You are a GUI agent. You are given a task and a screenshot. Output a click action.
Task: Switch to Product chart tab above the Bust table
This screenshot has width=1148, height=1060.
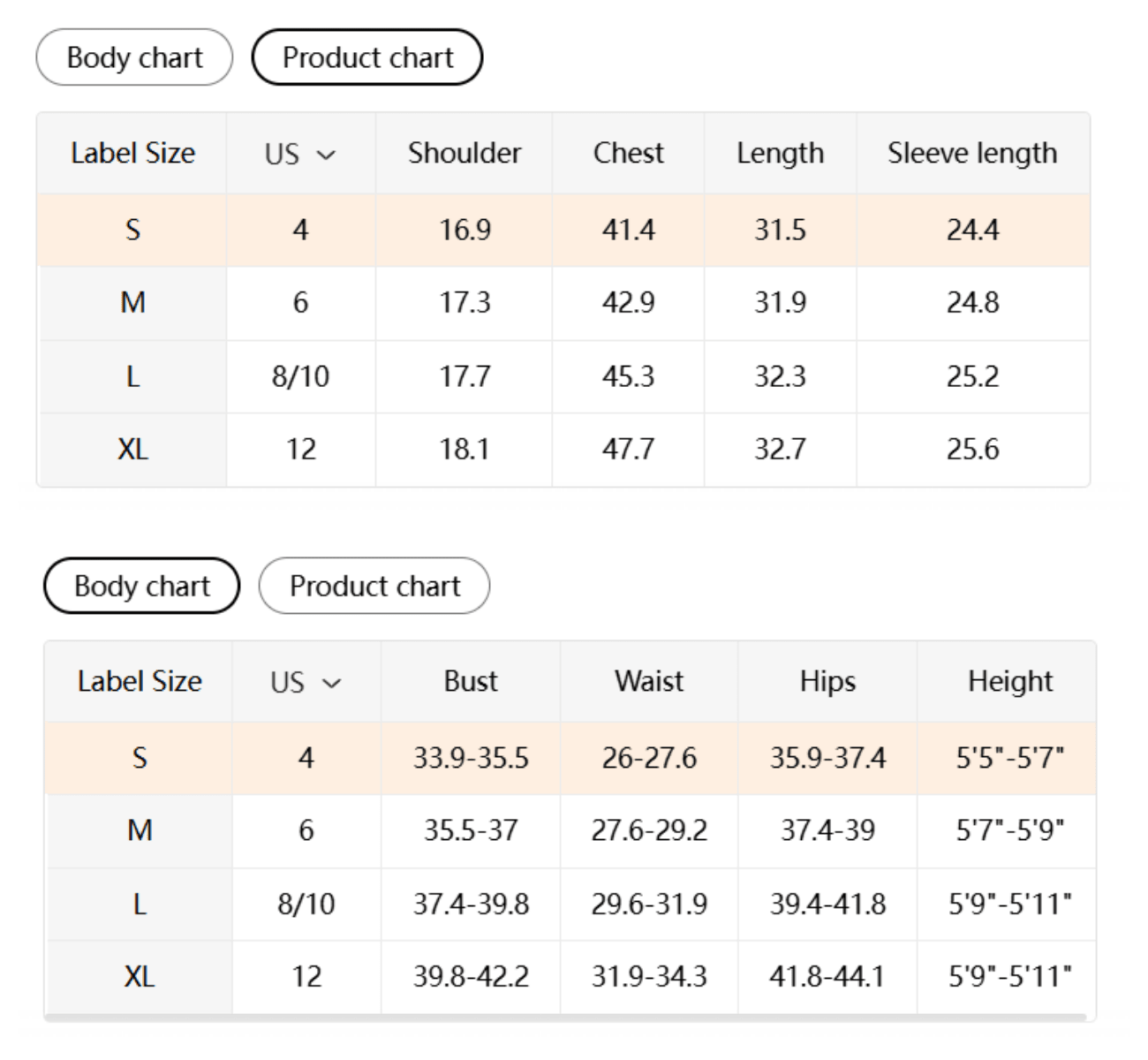[374, 587]
